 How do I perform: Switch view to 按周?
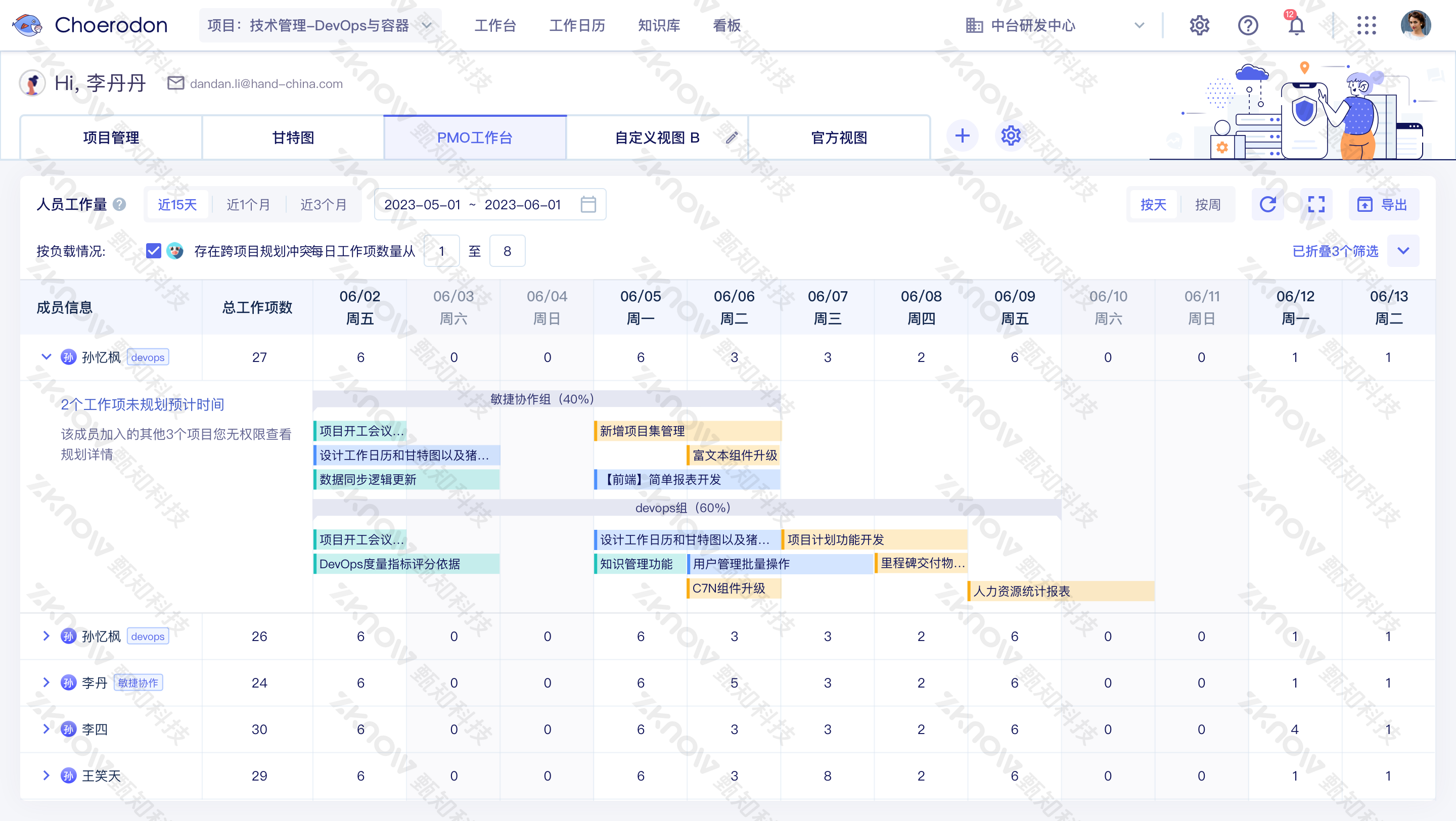click(1207, 205)
